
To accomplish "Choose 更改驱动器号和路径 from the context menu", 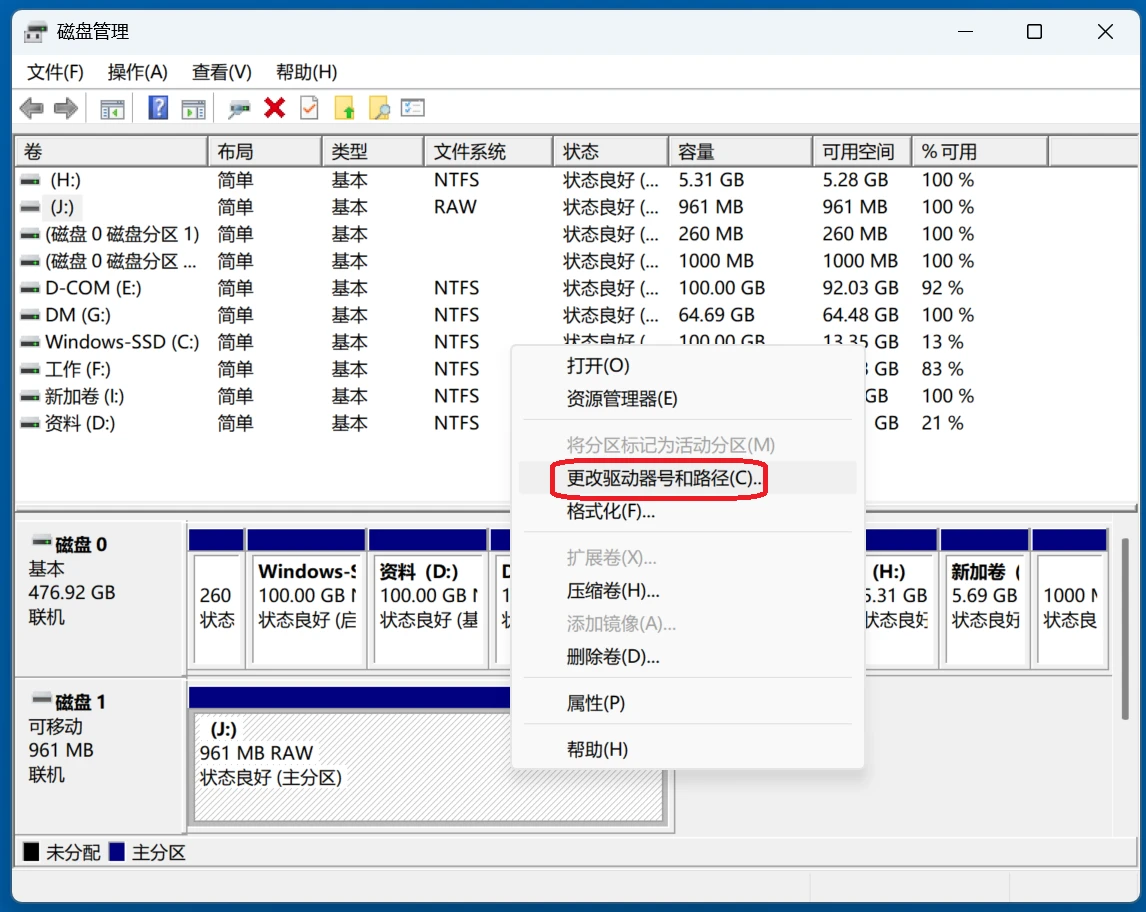I will tap(654, 479).
